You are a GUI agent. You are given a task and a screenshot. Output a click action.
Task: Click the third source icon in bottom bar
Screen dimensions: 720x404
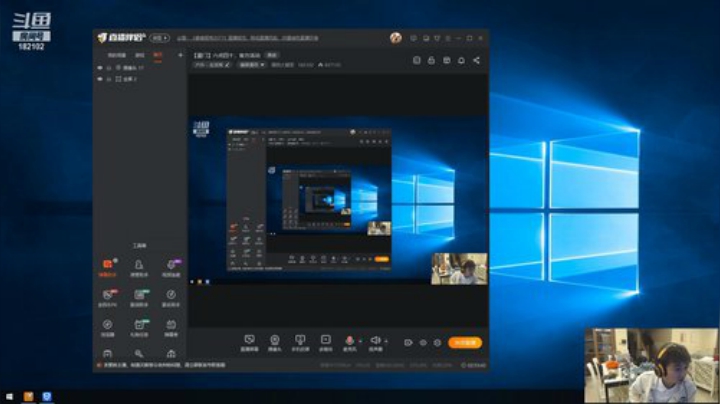(300, 342)
